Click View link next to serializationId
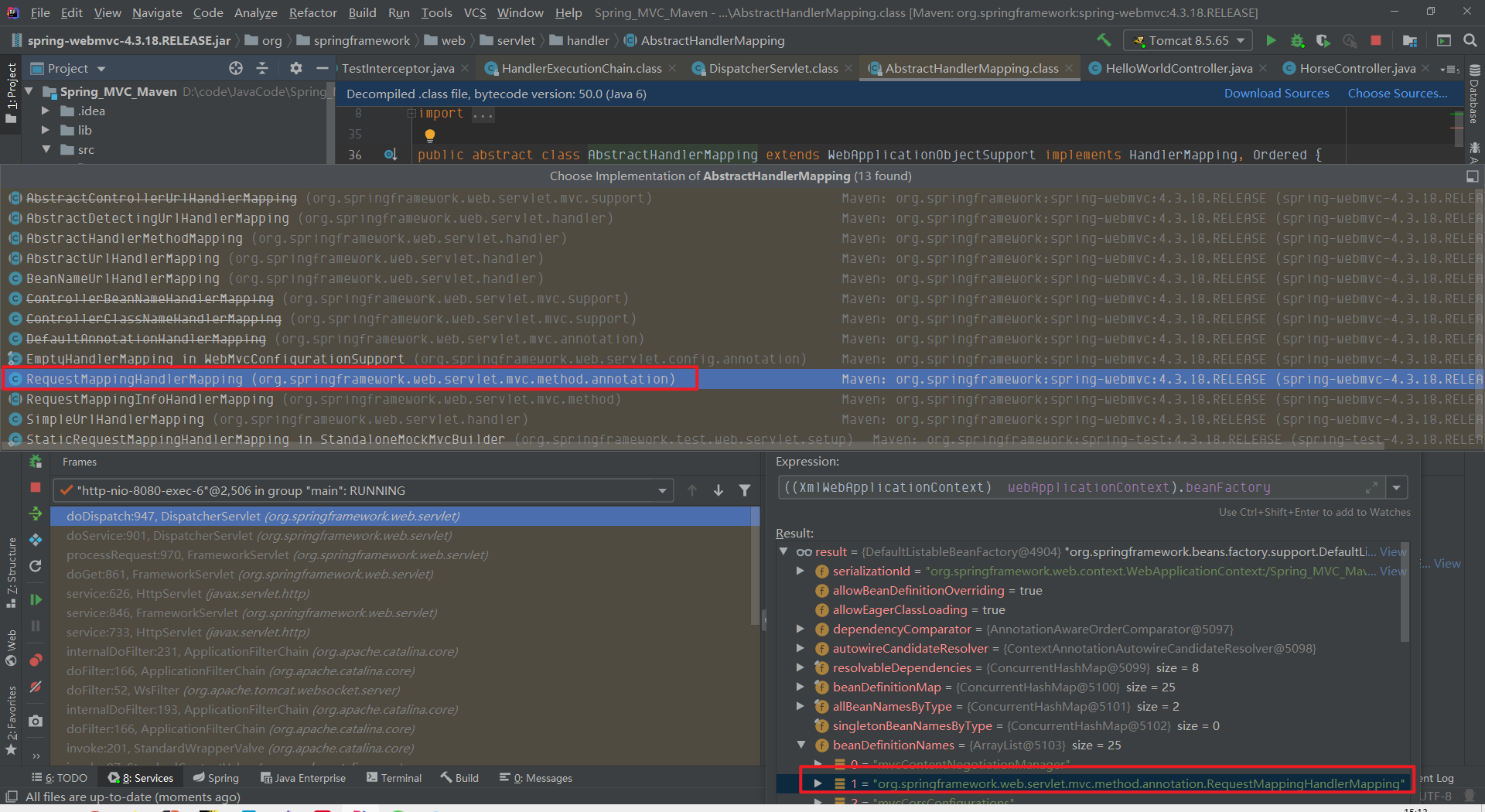 point(1393,571)
